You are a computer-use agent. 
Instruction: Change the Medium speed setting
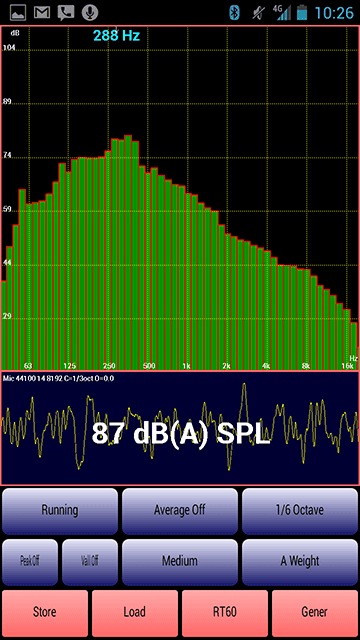[x=180, y=562]
